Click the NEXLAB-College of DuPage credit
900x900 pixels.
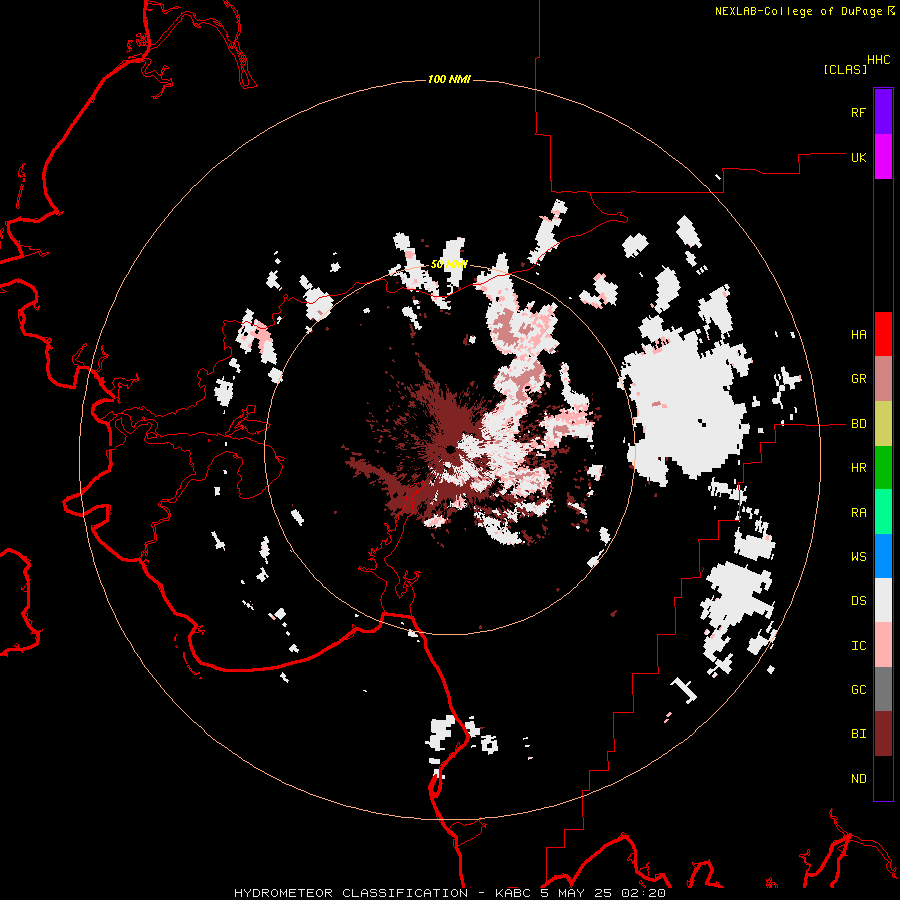tap(804, 11)
